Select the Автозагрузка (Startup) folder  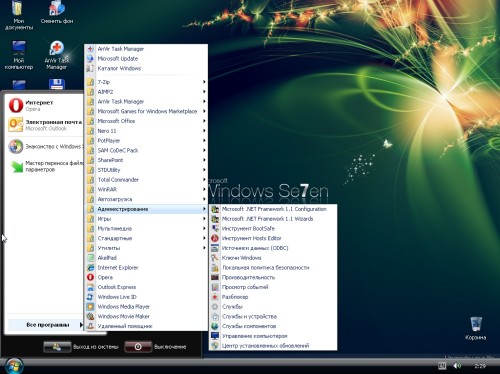[x=146, y=199]
